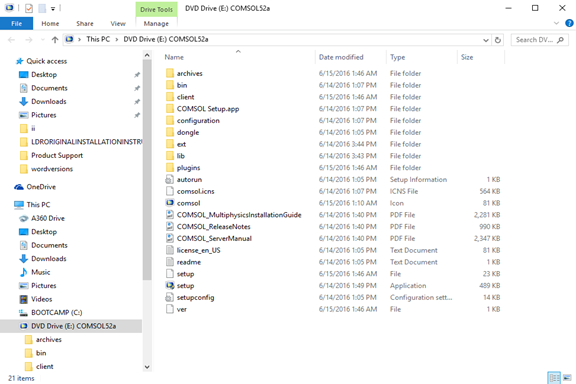Select the Drive Tools contextual tab

click(156, 10)
